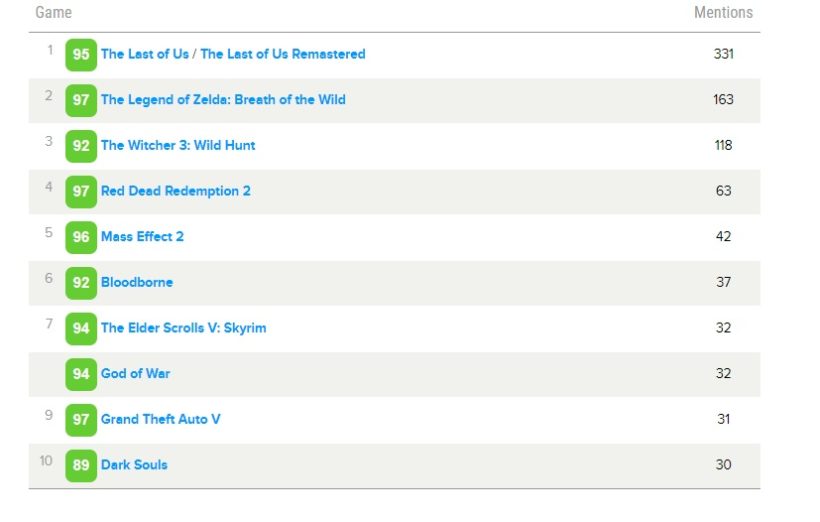The height and width of the screenshot is (522, 820).
Task: Go to Grand Theft Auto V page
Action: [160, 419]
